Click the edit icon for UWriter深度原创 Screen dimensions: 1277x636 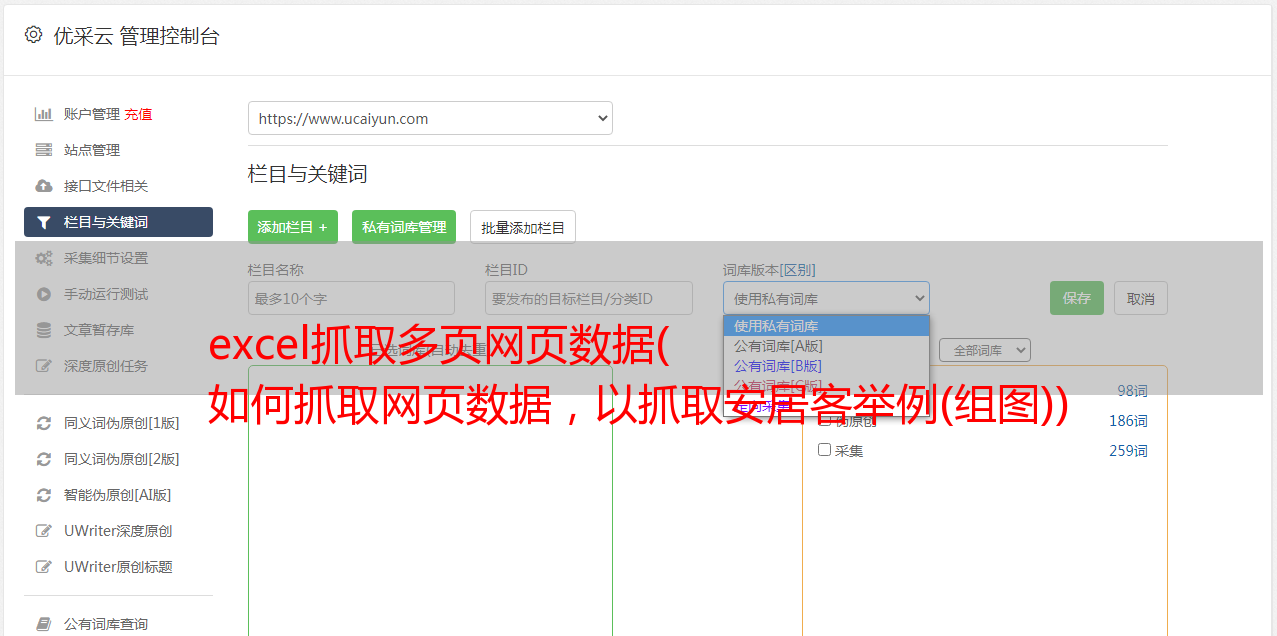[x=44, y=531]
